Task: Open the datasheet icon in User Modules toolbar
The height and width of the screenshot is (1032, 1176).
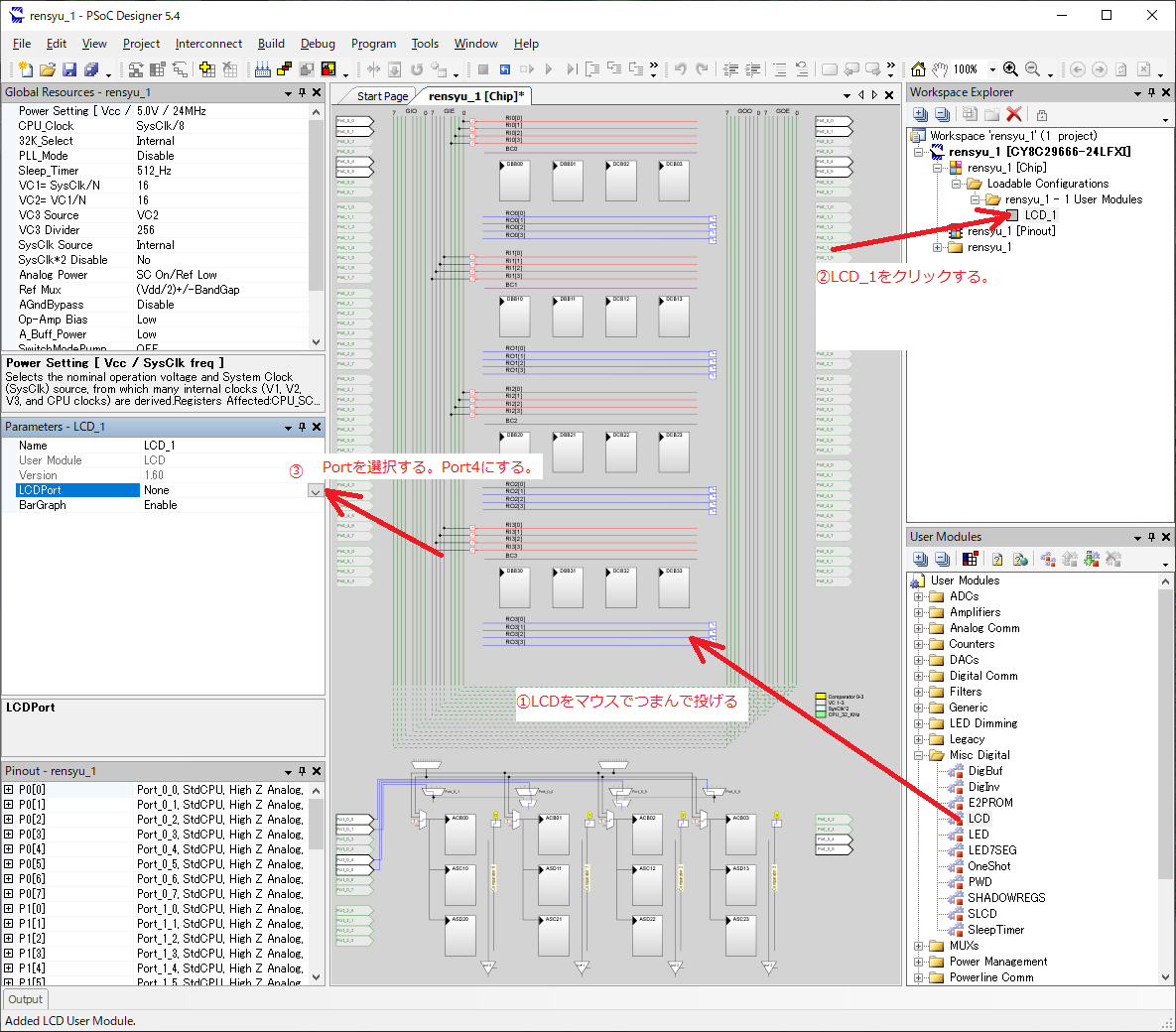Action: pos(997,559)
